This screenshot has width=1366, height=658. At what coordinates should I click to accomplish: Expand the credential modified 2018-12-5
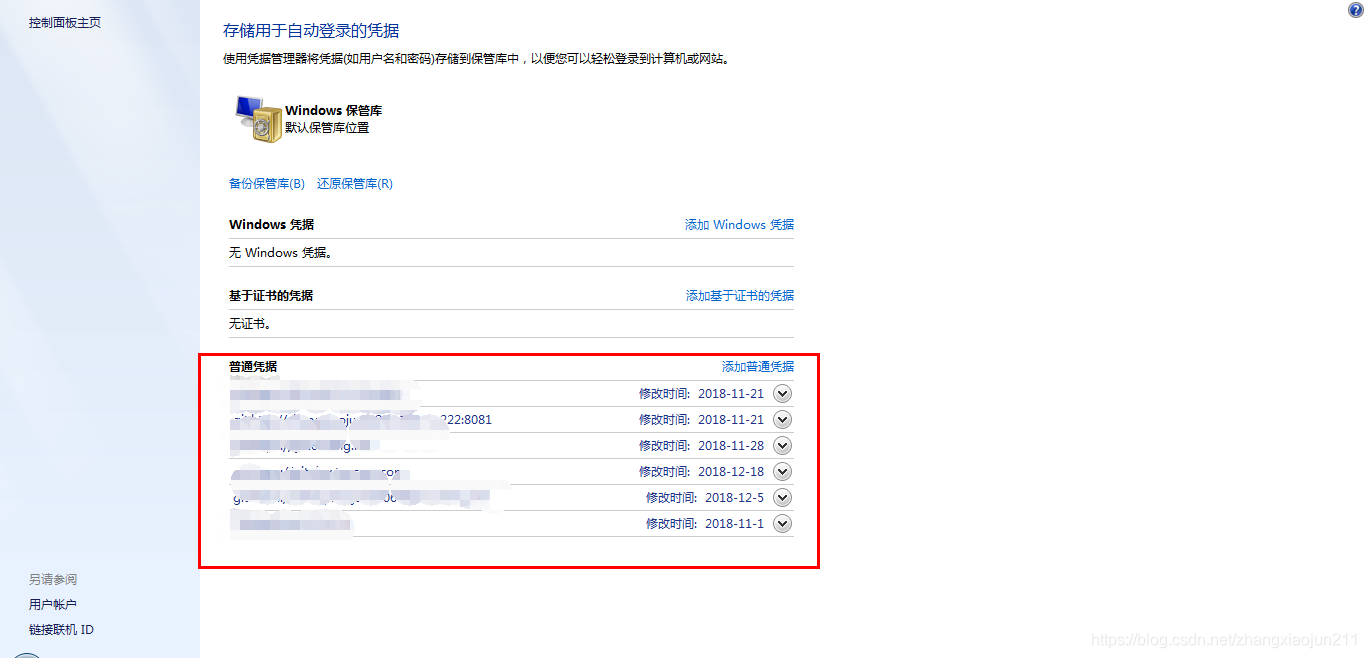point(783,498)
